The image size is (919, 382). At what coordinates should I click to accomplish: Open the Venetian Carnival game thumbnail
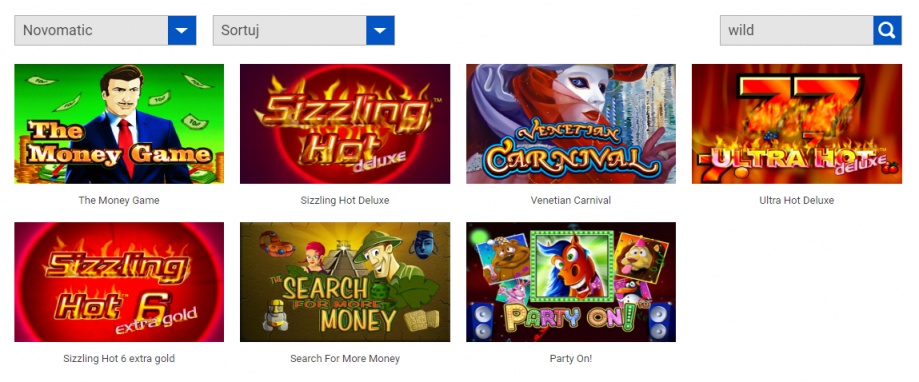(x=571, y=124)
